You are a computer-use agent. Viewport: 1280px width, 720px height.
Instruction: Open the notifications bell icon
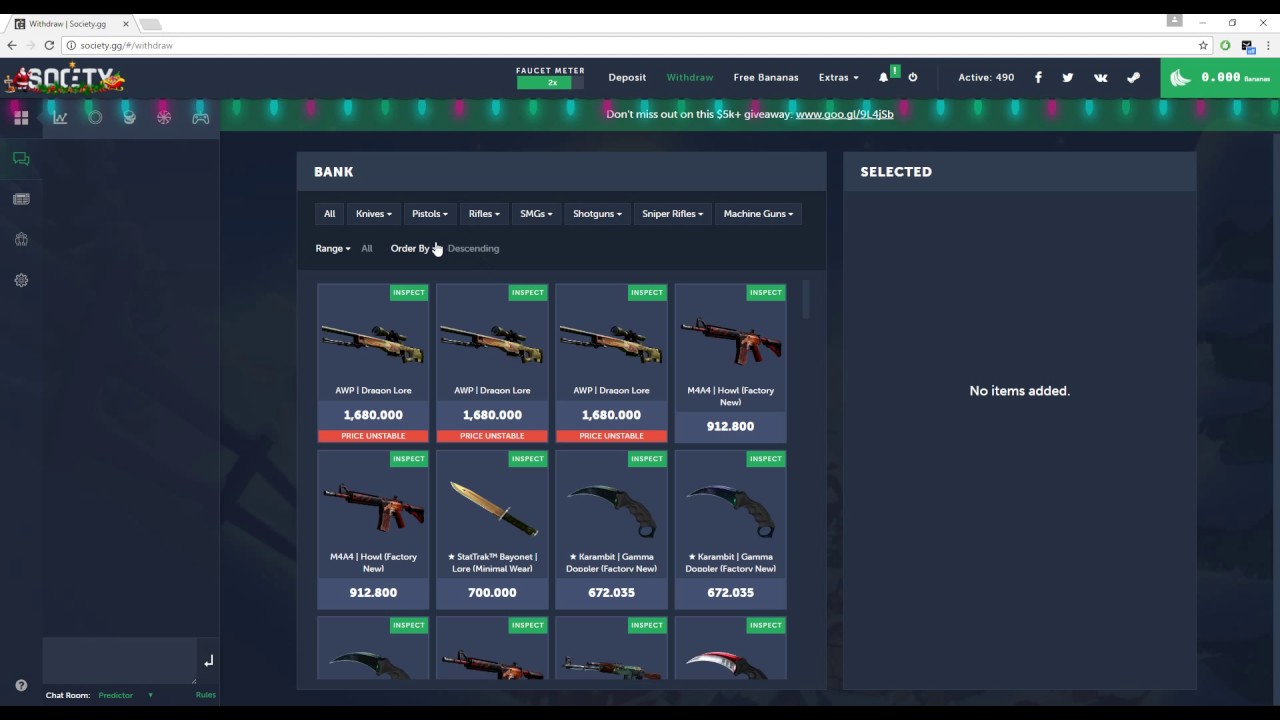[884, 77]
